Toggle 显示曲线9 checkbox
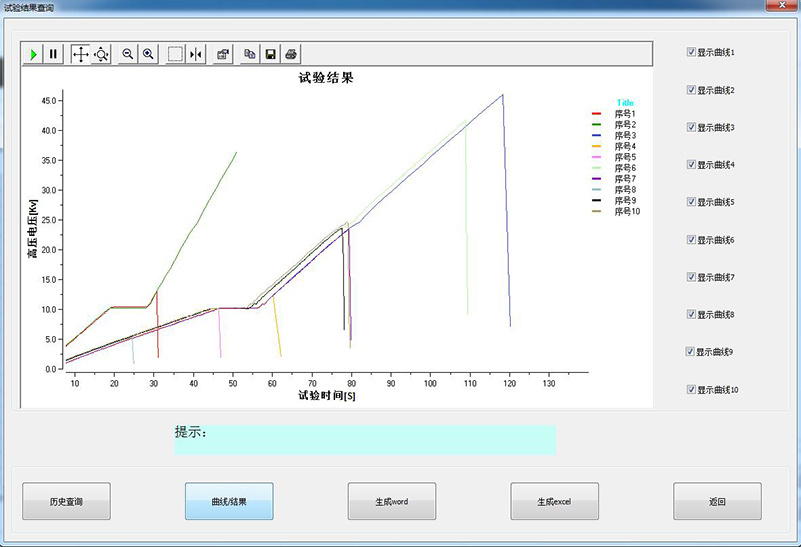This screenshot has width=801, height=547. click(x=690, y=351)
